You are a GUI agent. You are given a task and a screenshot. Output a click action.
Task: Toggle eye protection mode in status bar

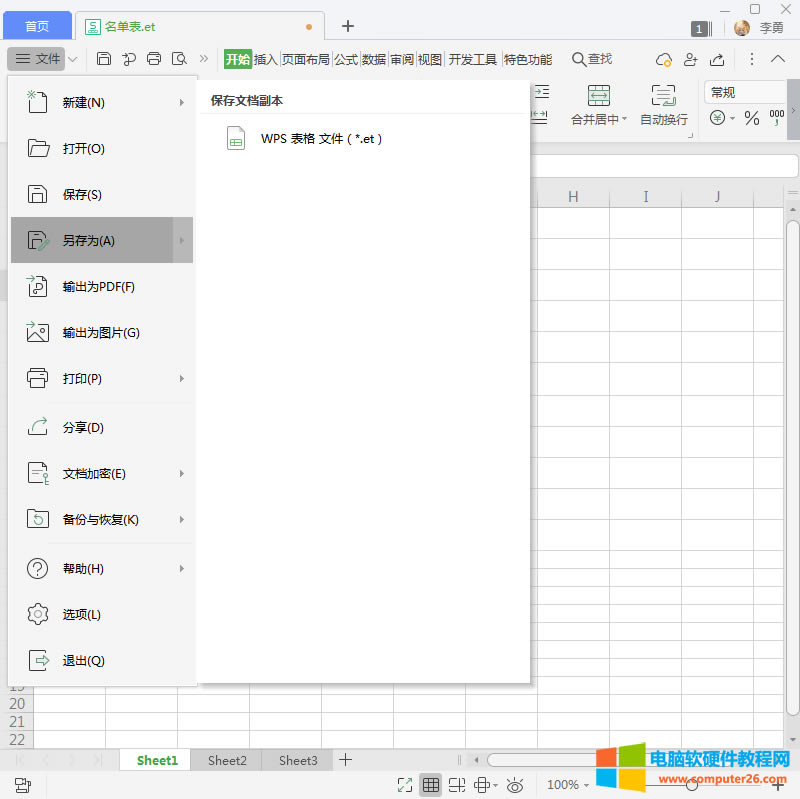516,785
